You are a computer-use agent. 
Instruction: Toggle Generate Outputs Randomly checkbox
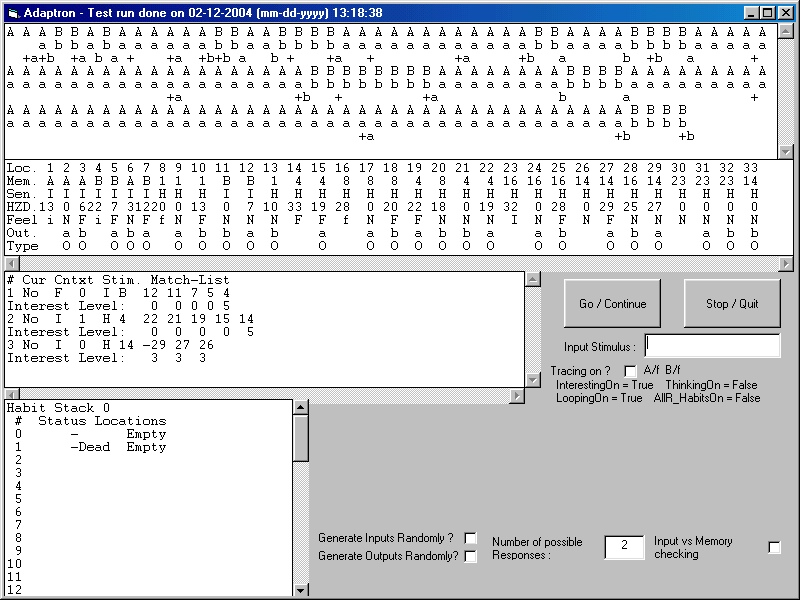click(x=470, y=556)
